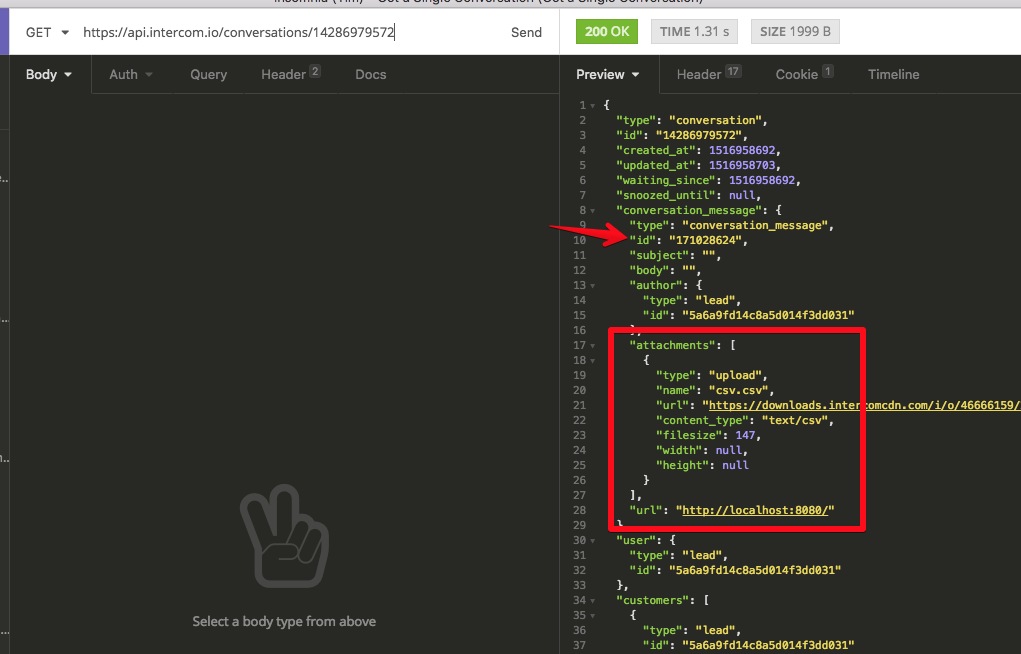Viewport: 1021px width, 654px height.
Task: Open the Preview mode dropdown
Action: pyautogui.click(x=608, y=74)
